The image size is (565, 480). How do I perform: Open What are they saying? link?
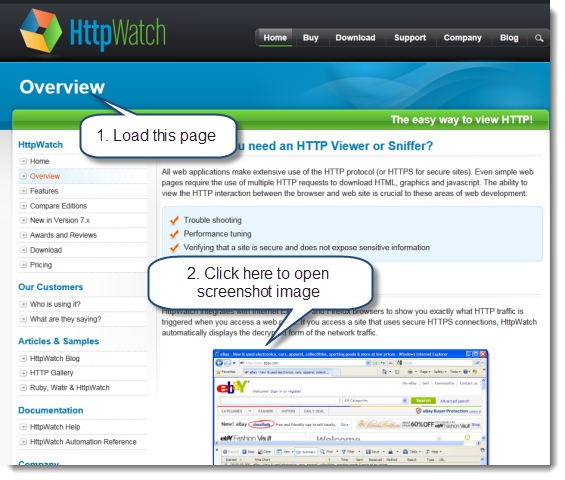(x=66, y=319)
